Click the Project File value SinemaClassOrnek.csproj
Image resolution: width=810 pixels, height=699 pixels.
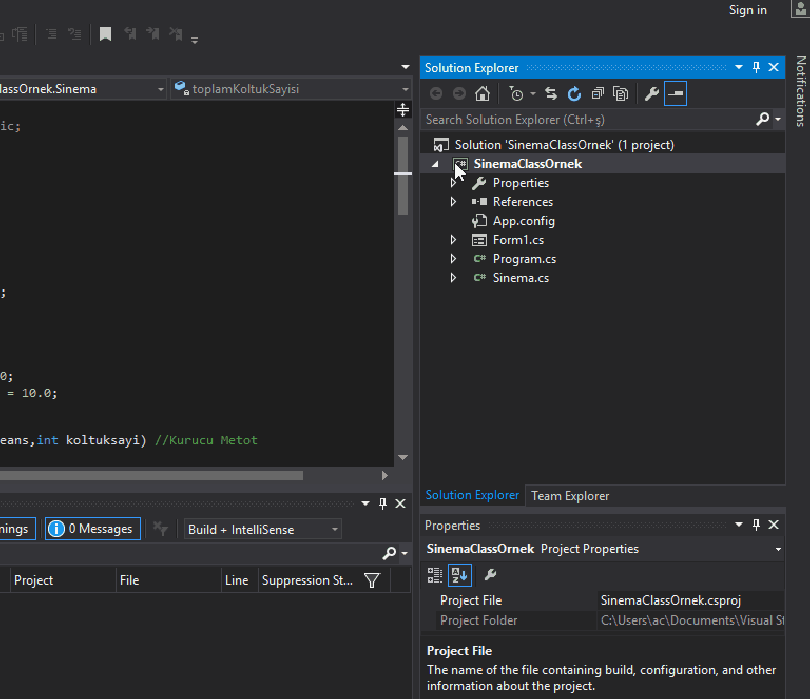pyautogui.click(x=671, y=600)
